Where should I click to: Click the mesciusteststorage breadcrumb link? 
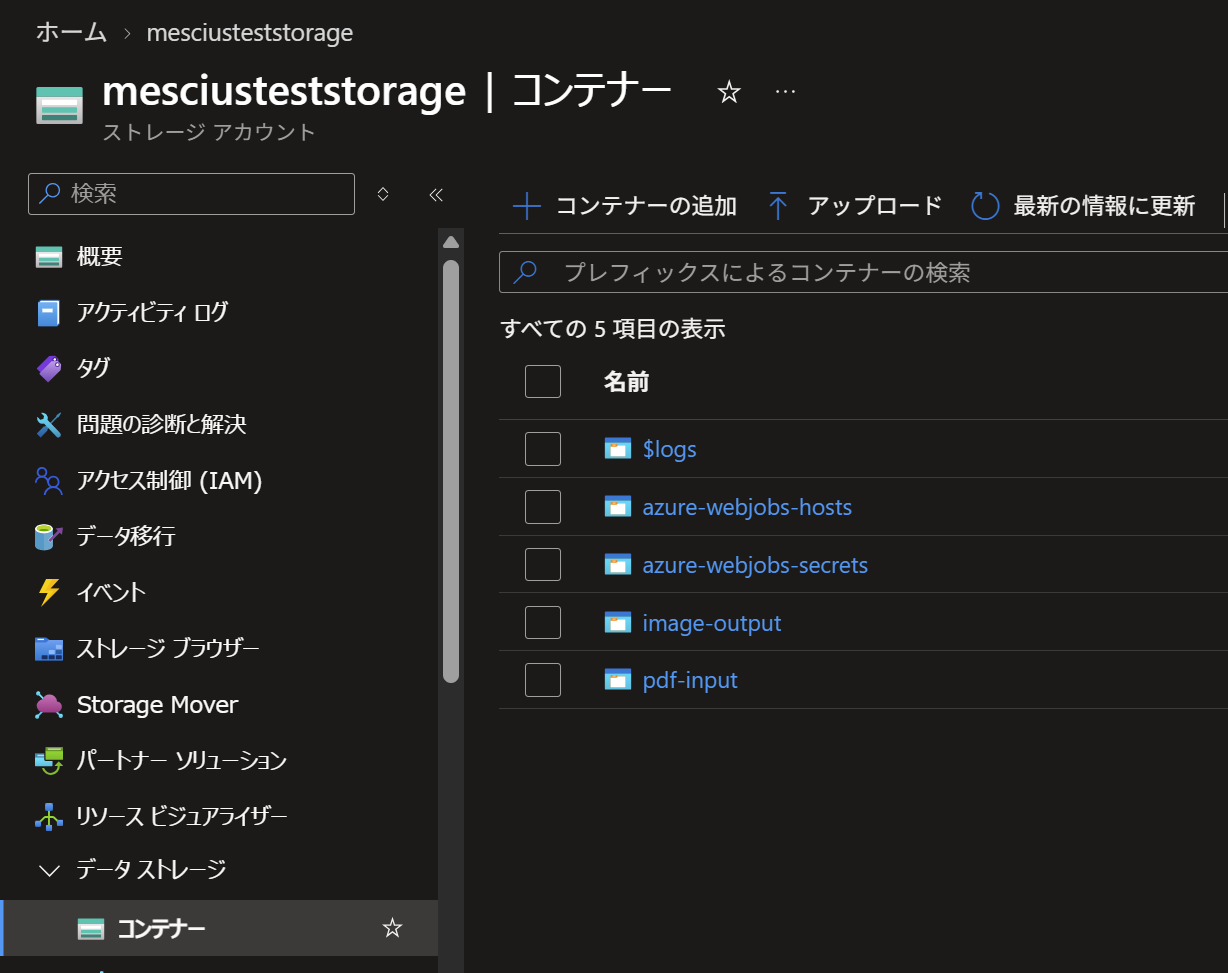250,33
